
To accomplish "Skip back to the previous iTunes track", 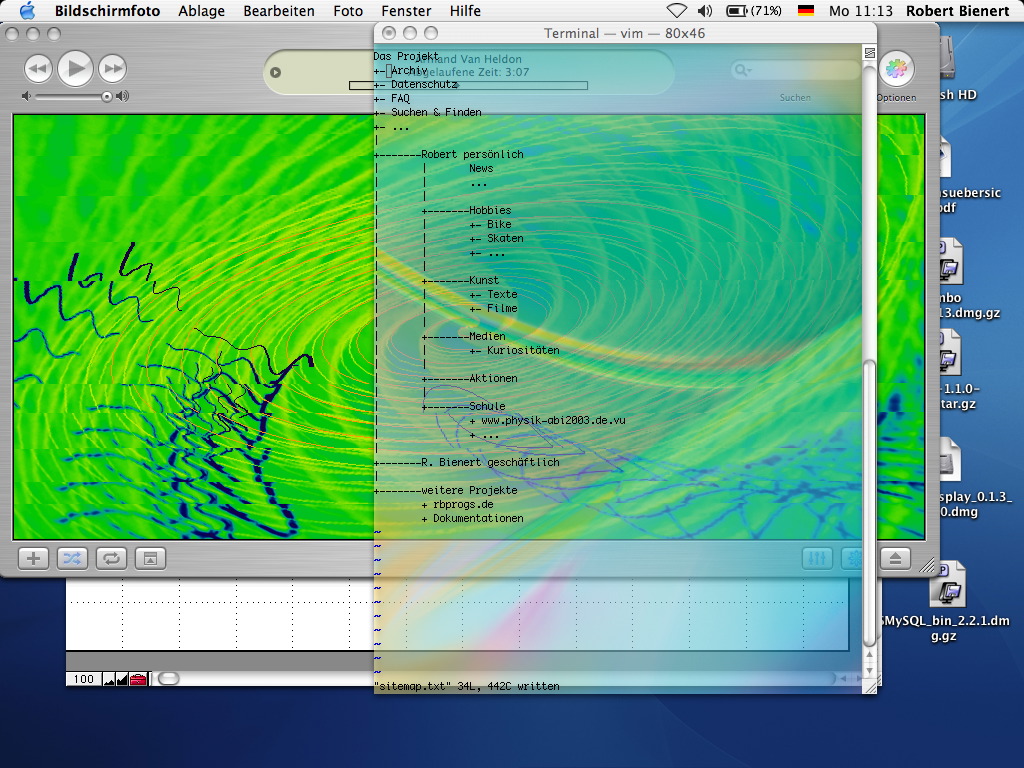I will click(x=39, y=69).
